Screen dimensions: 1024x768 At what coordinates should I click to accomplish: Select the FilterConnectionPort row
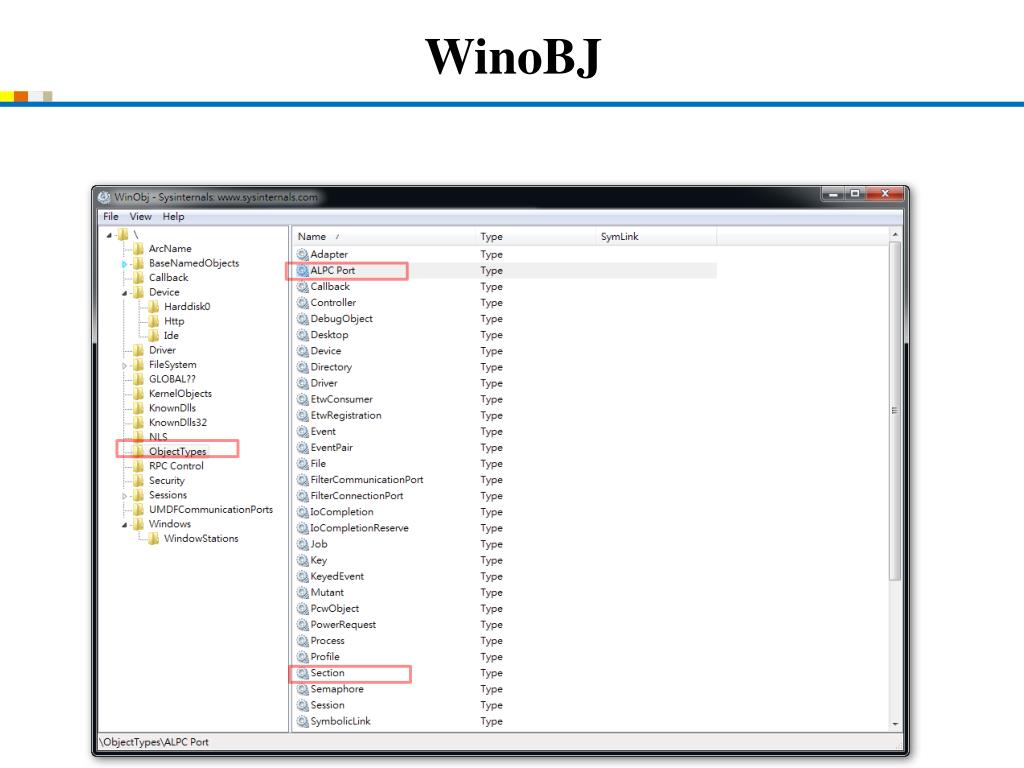504,496
